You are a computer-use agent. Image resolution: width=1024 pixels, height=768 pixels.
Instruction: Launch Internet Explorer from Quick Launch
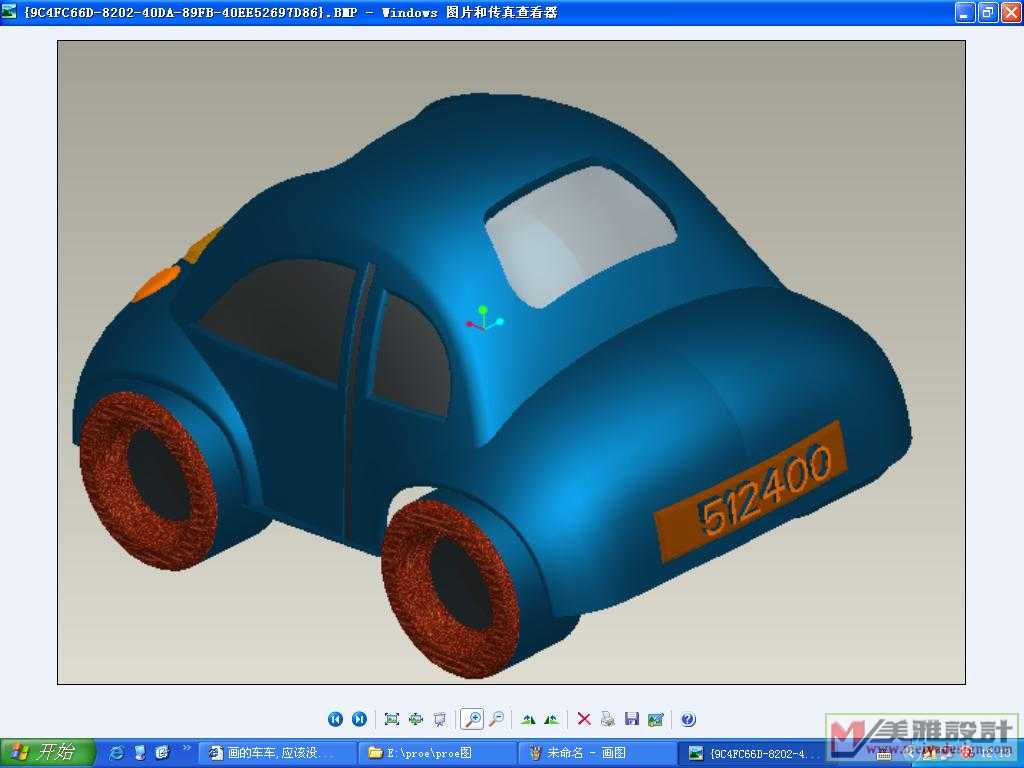pyautogui.click(x=117, y=753)
